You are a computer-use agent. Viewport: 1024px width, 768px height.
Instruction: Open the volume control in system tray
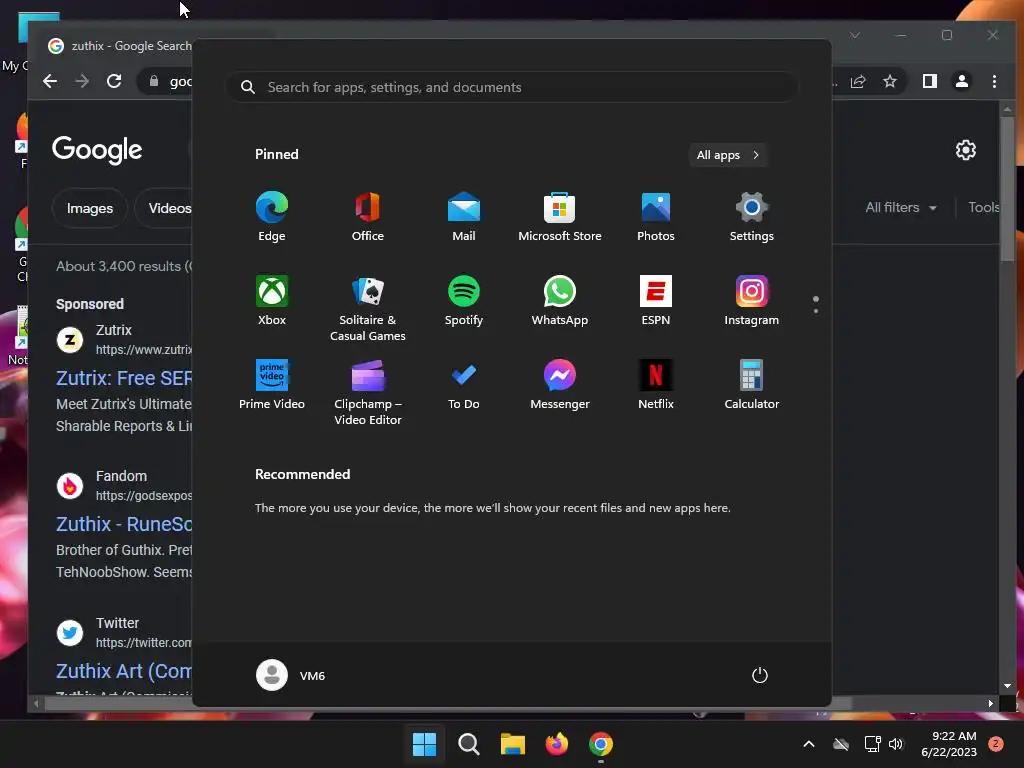tap(896, 744)
